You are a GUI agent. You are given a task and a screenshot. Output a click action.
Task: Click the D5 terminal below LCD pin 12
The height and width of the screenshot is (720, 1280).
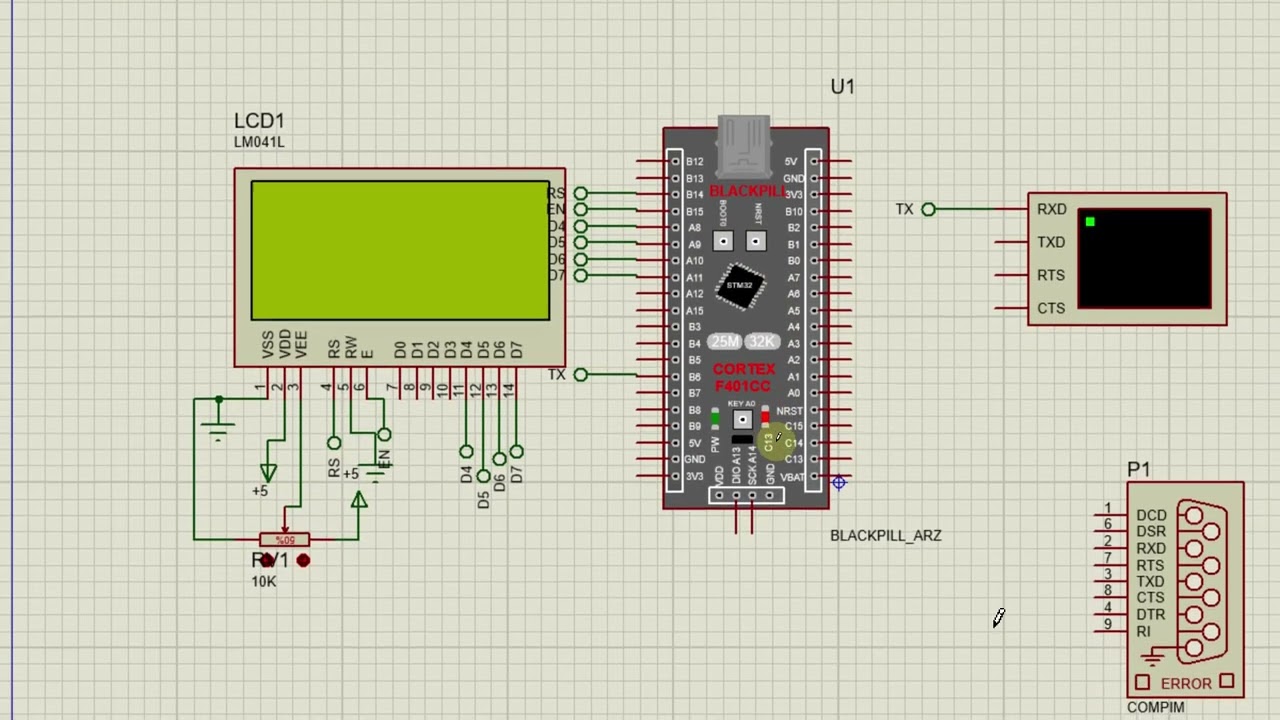coord(483,476)
